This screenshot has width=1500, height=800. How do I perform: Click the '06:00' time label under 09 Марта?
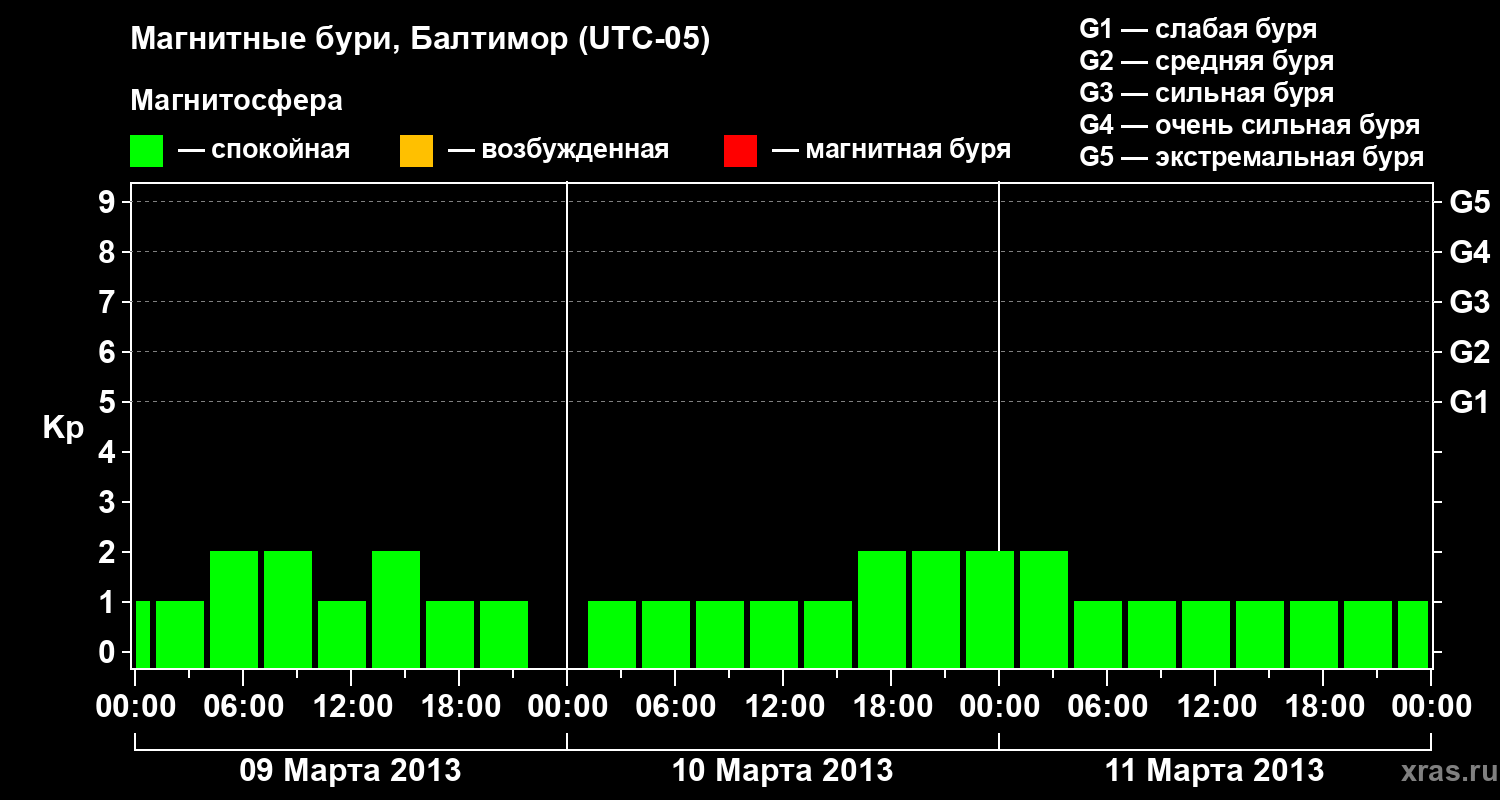pyautogui.click(x=243, y=707)
